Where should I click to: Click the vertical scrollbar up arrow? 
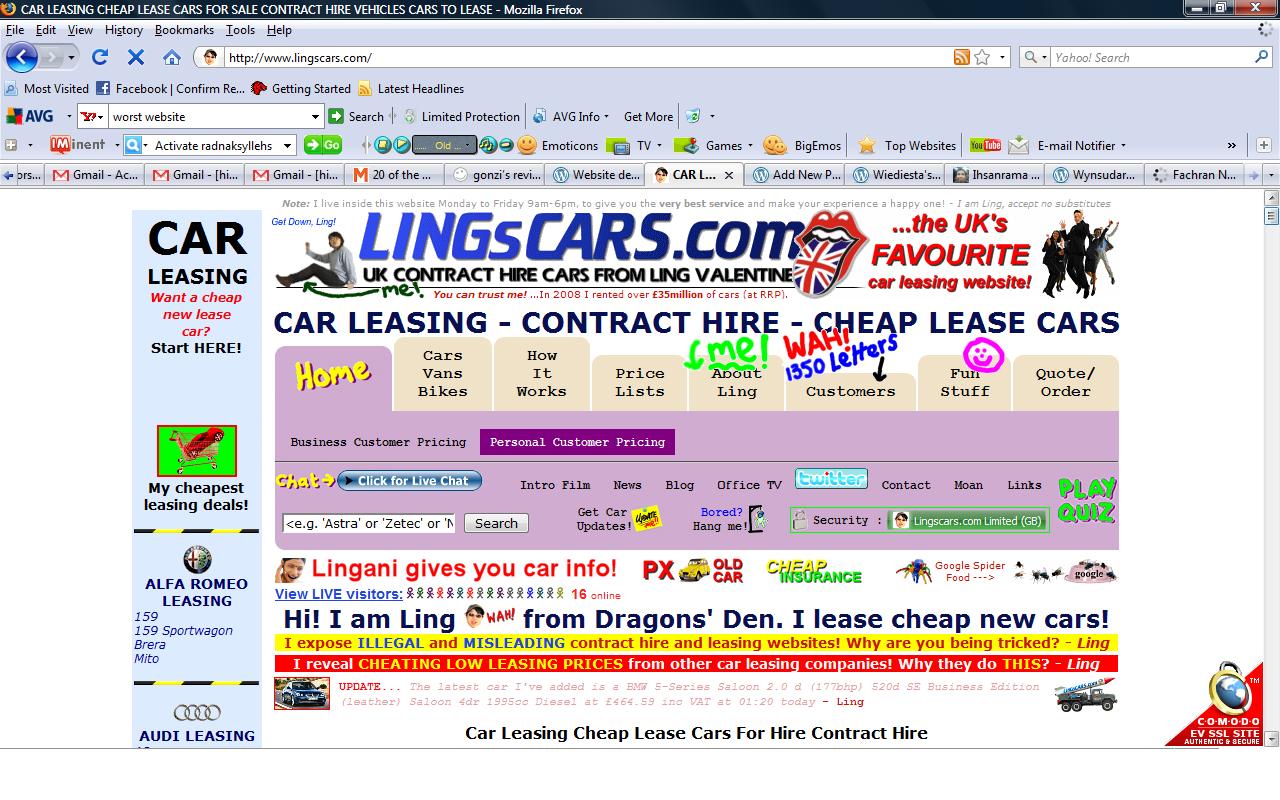(x=1272, y=197)
